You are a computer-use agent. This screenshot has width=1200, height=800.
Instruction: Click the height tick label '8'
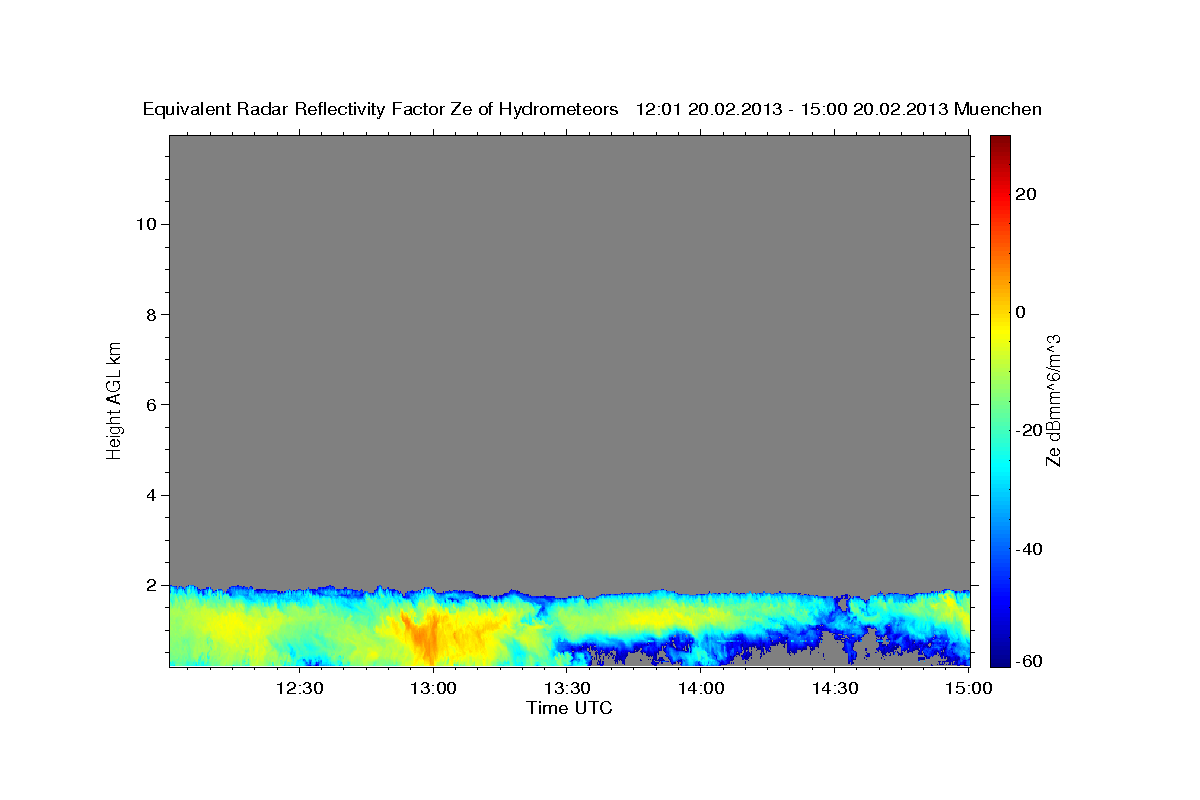pyautogui.click(x=150, y=314)
